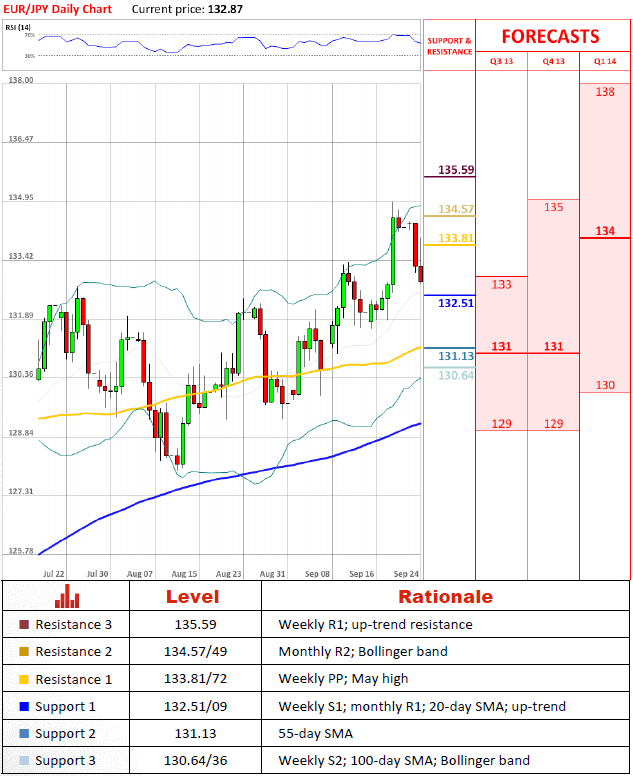
Task: Select the Q1 14 forecast column header
Action: pyautogui.click(x=605, y=62)
